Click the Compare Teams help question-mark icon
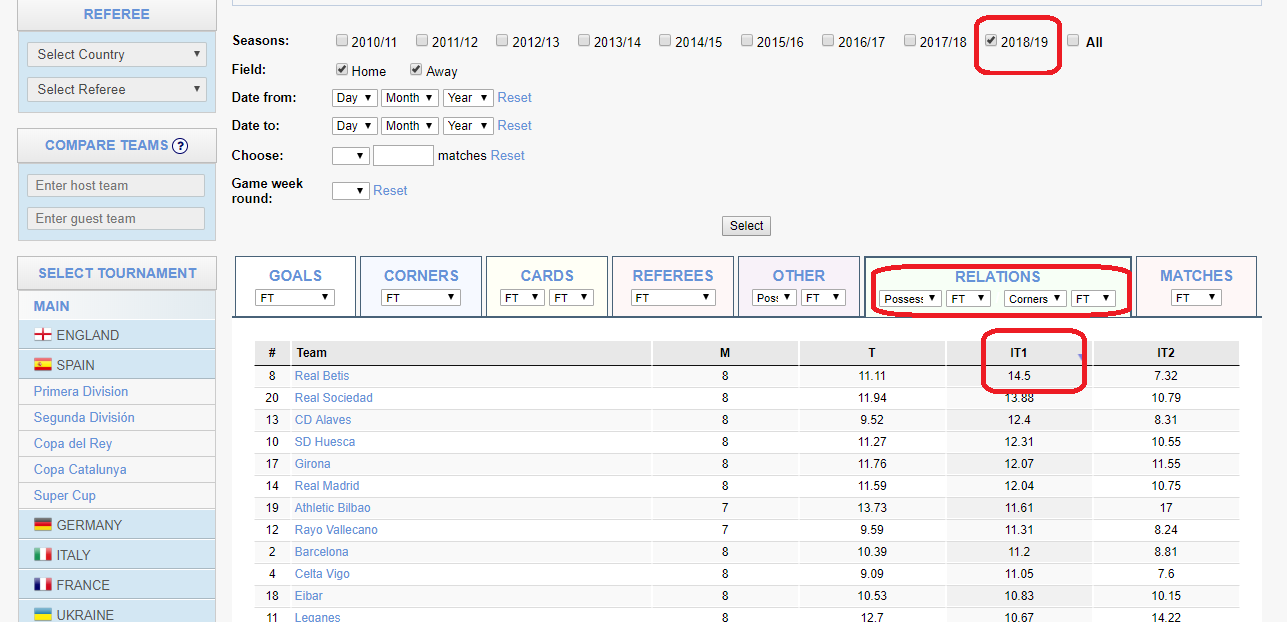This screenshot has width=1287, height=622. click(180, 146)
